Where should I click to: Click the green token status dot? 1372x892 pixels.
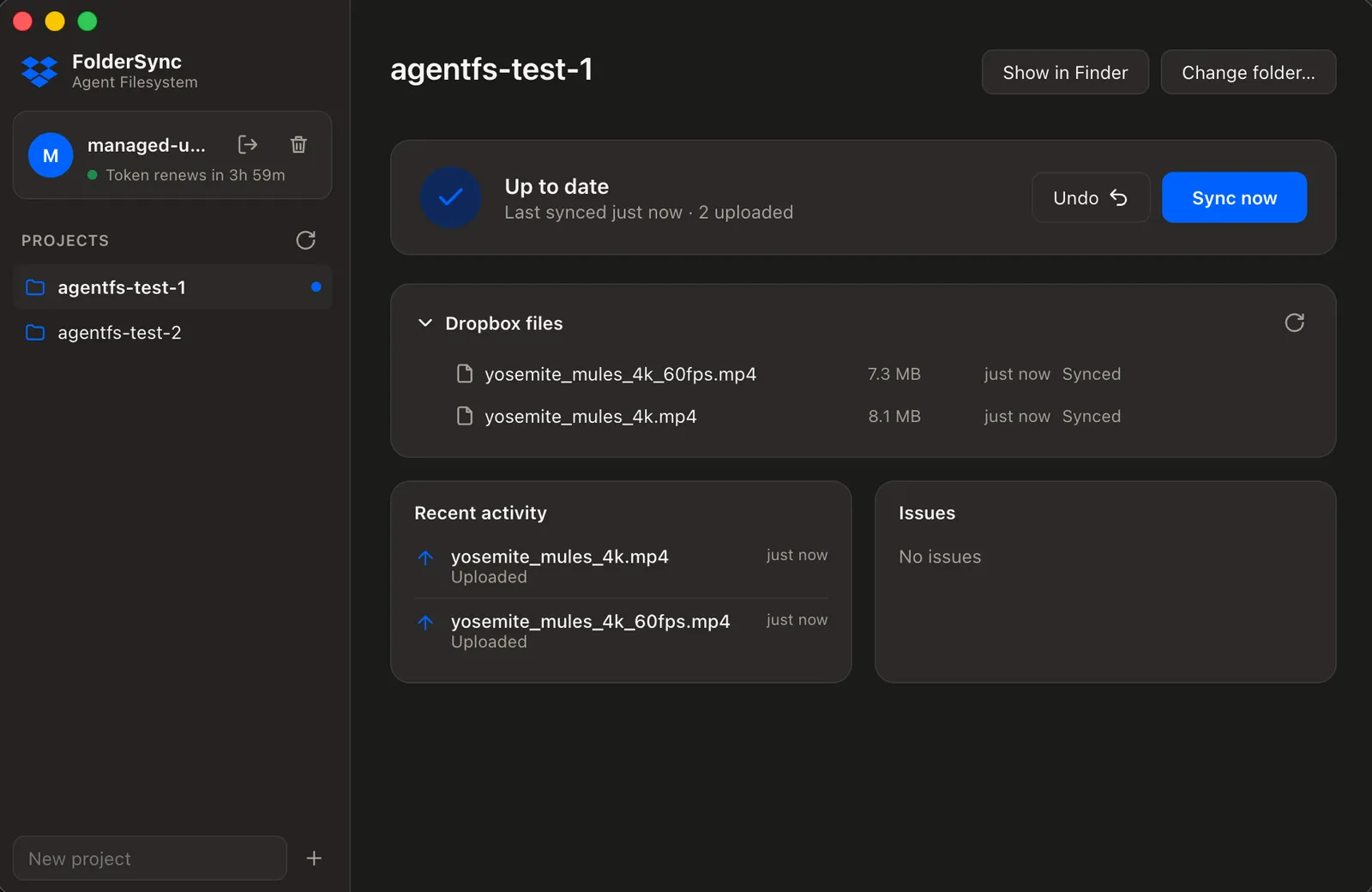(93, 175)
